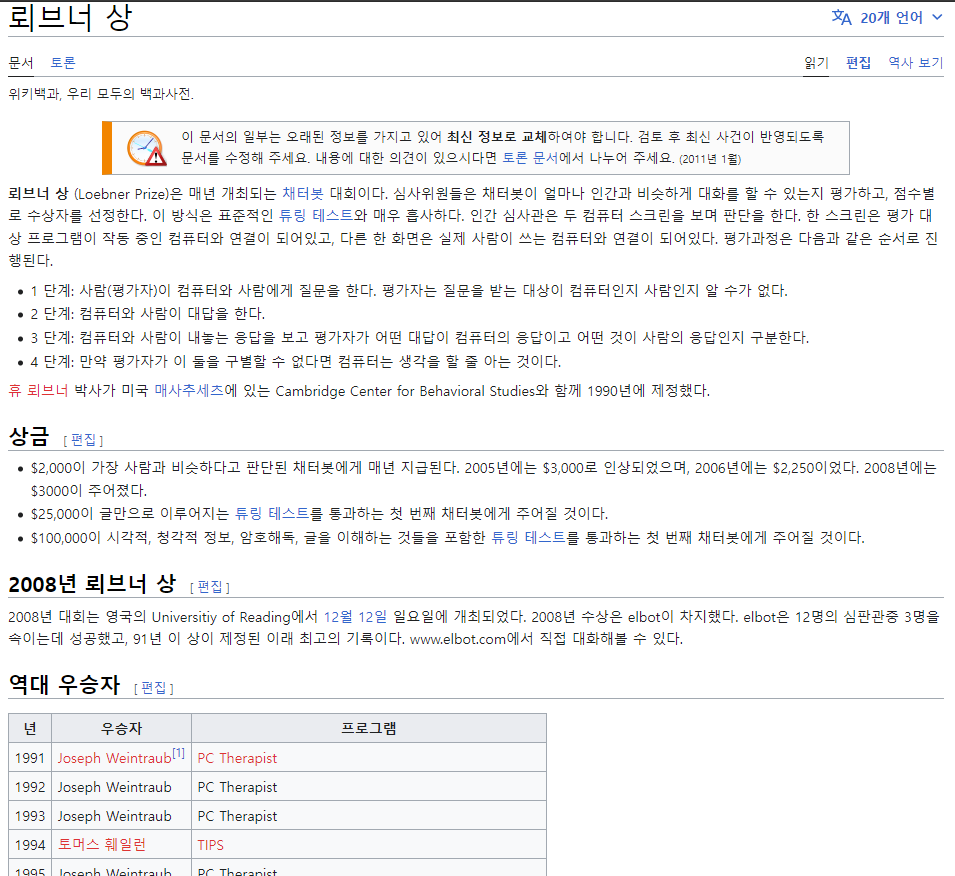This screenshot has height=876, width=955.
Task: Click the 역대 우승자 heading text
Action: coord(65,685)
